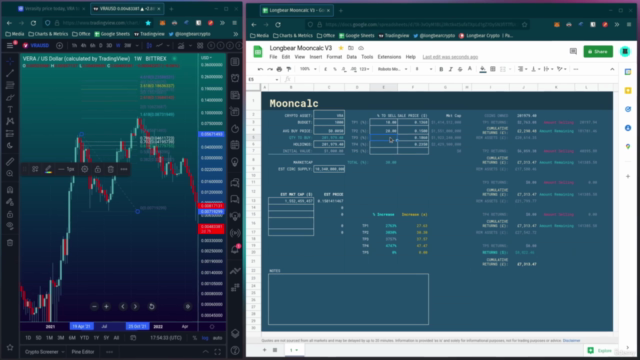Delete the selected drawing with trash icon
Image resolution: width=640 pixels, height=360 pixels.
[x=111, y=169]
